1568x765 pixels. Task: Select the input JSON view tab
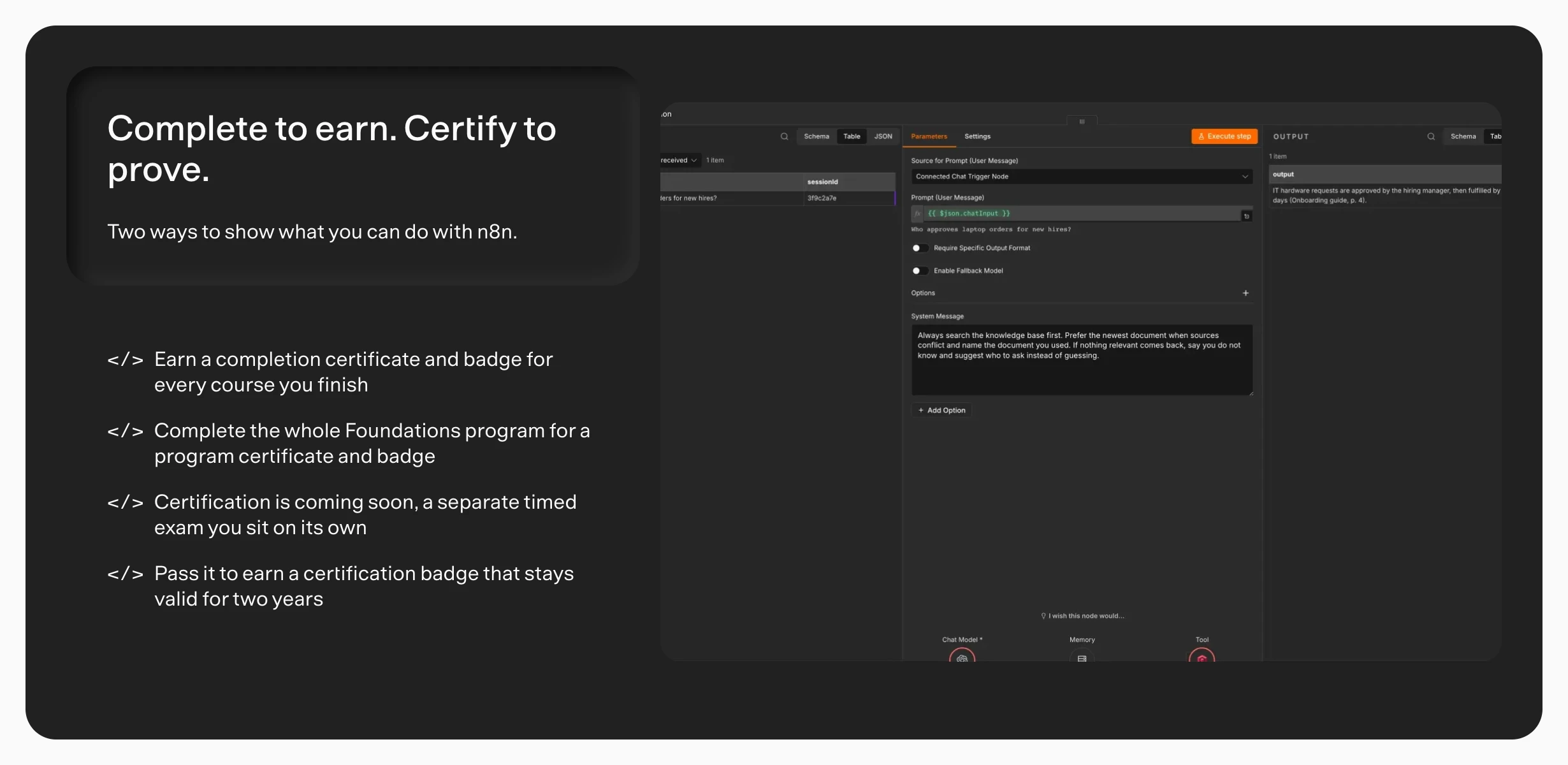pos(883,136)
